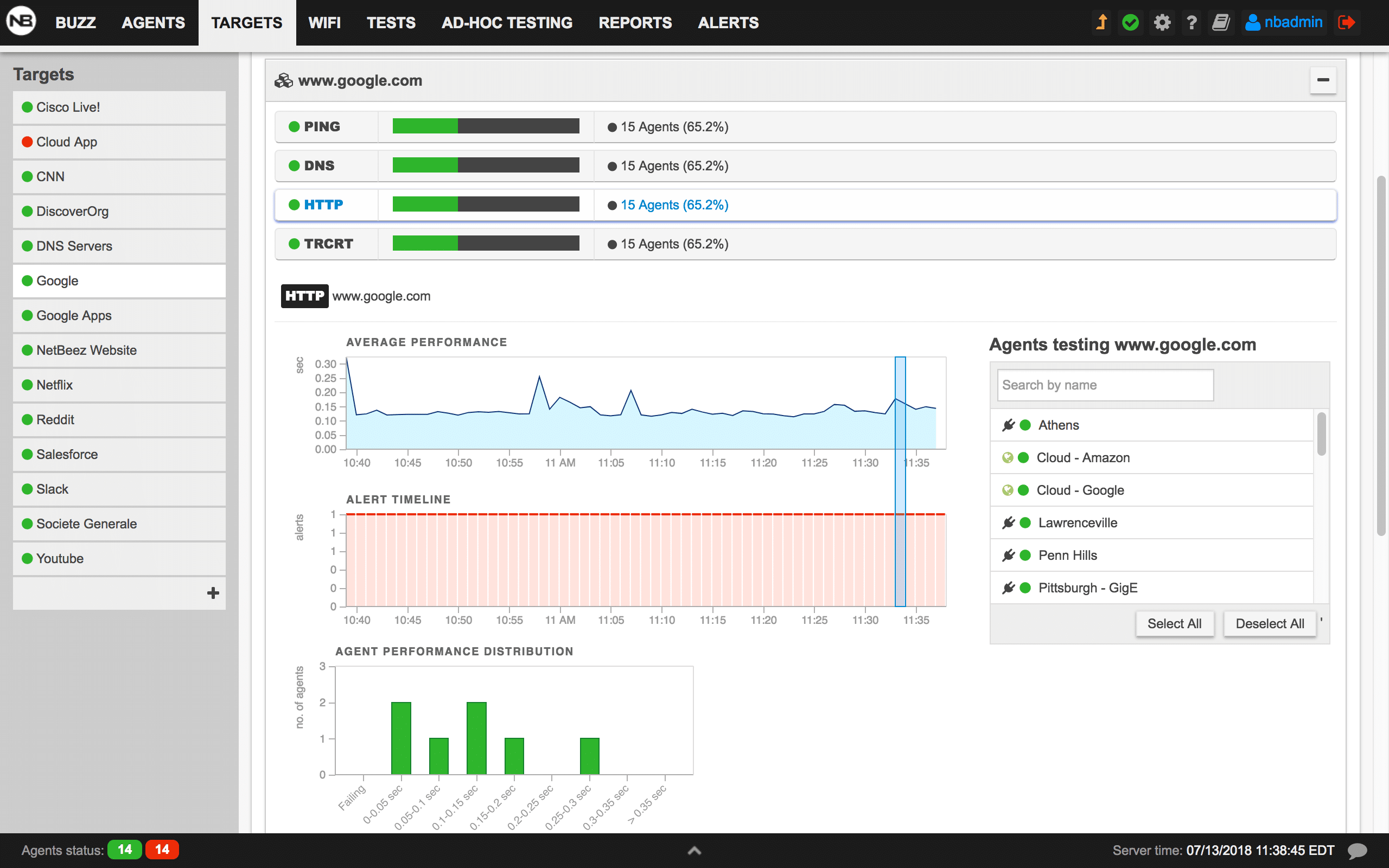Image resolution: width=1389 pixels, height=868 pixels.
Task: Click the boxes icon beside www.google.com
Action: coord(284,80)
